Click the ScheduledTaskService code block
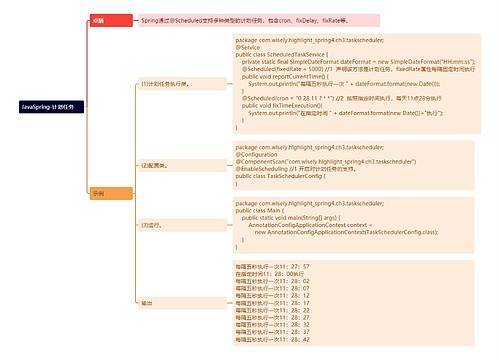Image resolution: width=500 pixels, height=360 pixels. click(357, 84)
